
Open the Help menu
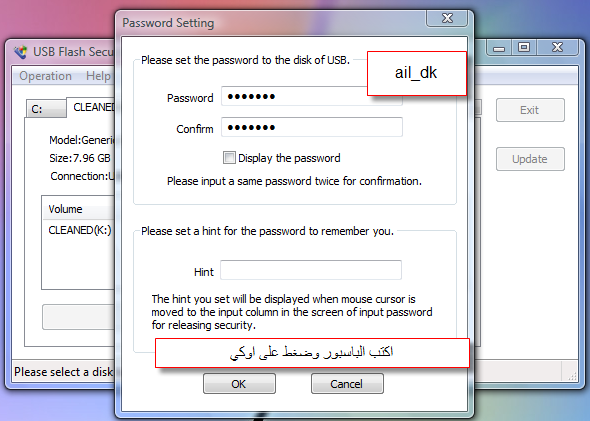[x=99, y=76]
